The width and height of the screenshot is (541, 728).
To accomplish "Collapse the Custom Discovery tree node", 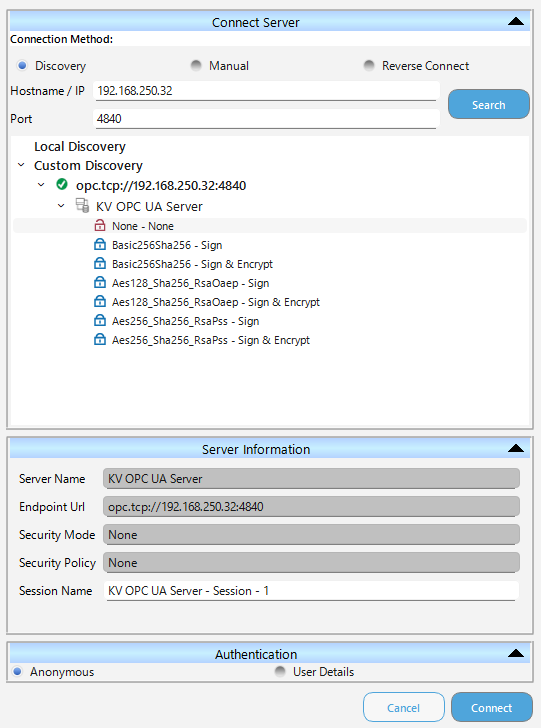I will coord(21,165).
